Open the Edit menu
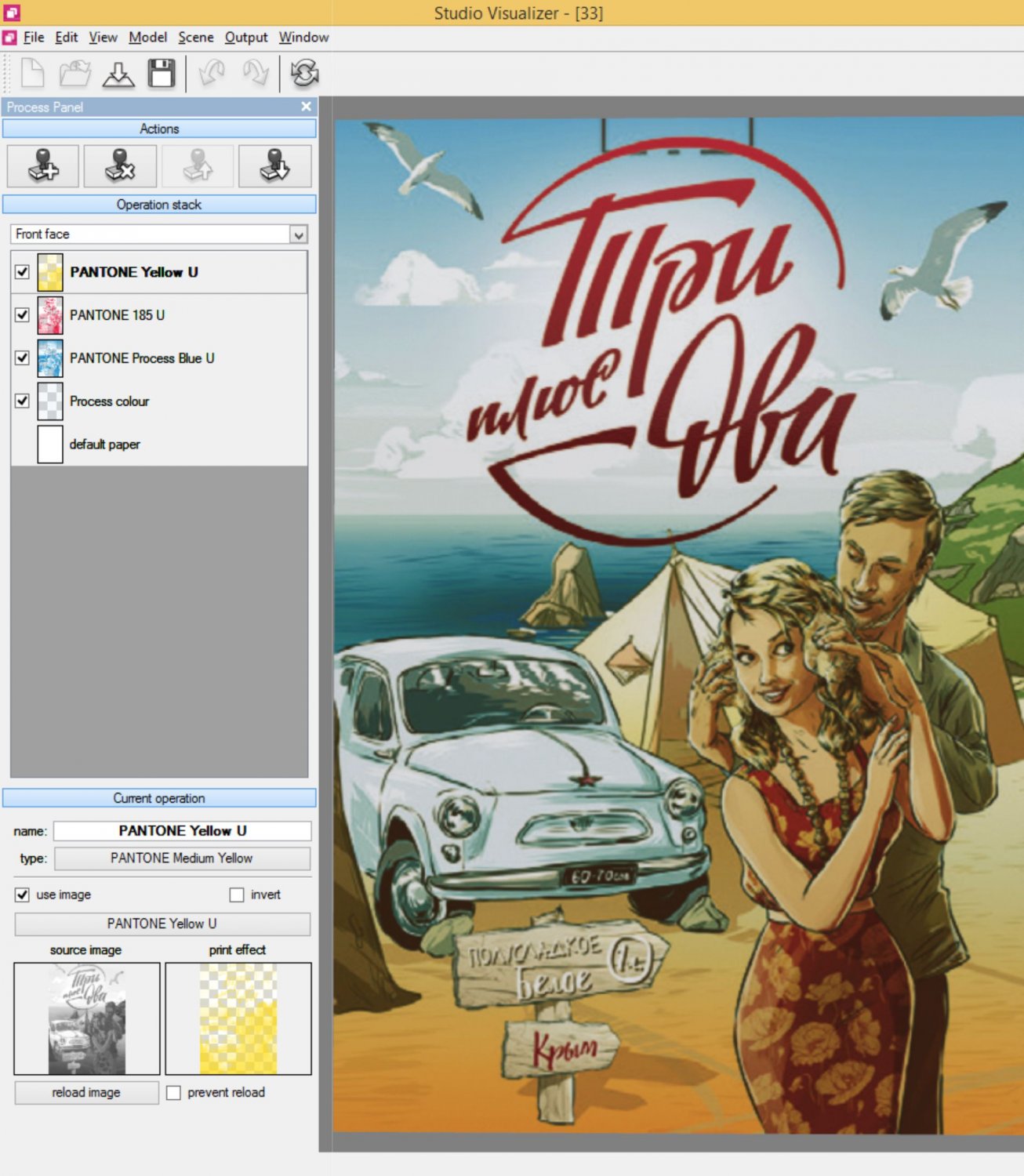This screenshot has height=1176, width=1024. [67, 38]
